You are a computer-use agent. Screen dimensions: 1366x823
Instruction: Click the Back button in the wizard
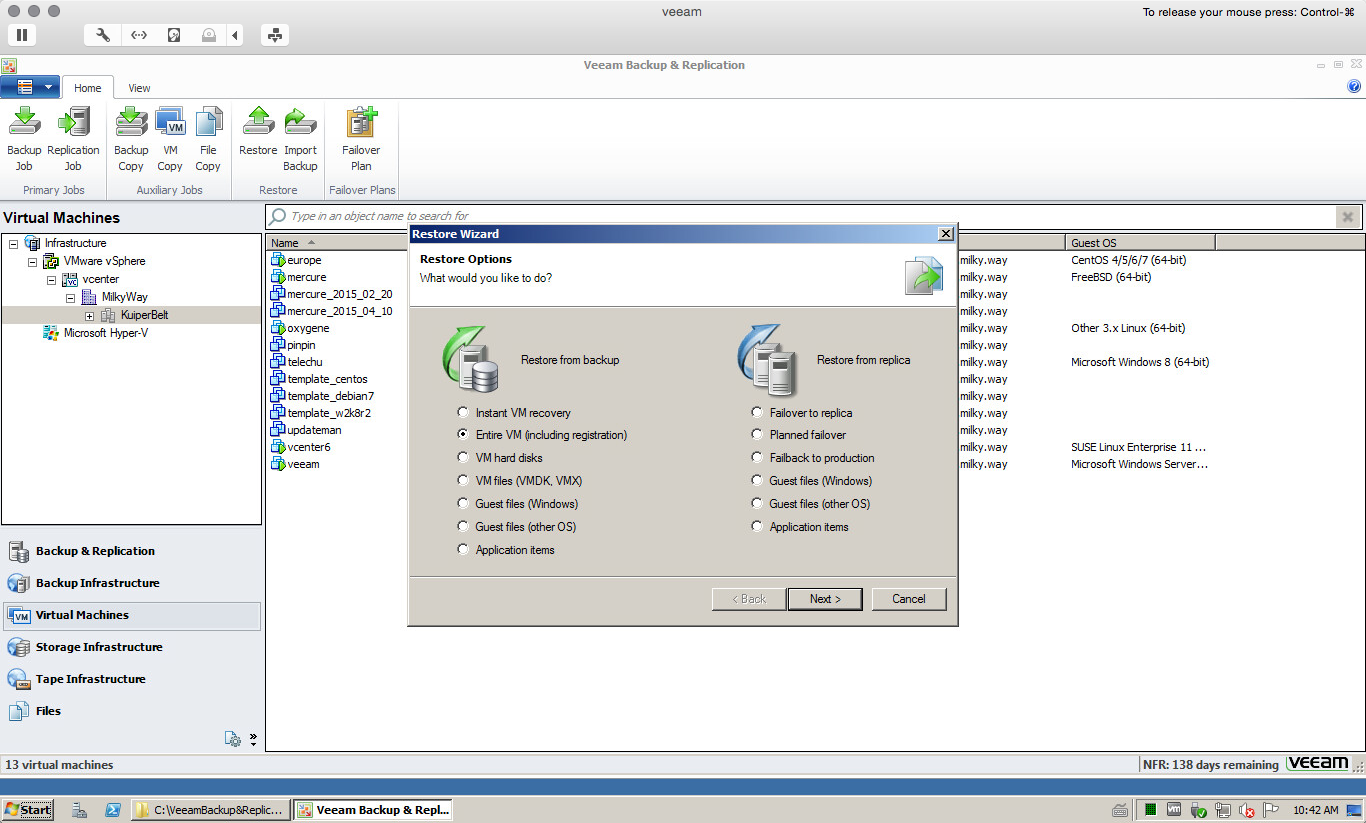click(x=749, y=599)
